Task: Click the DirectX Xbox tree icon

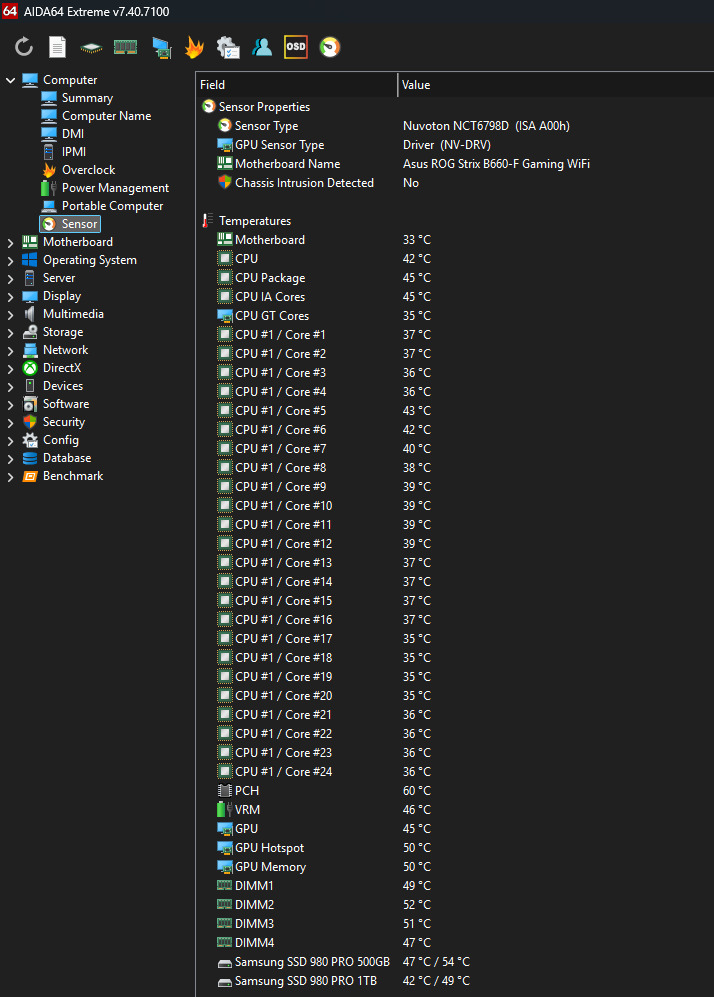Action: coord(30,368)
